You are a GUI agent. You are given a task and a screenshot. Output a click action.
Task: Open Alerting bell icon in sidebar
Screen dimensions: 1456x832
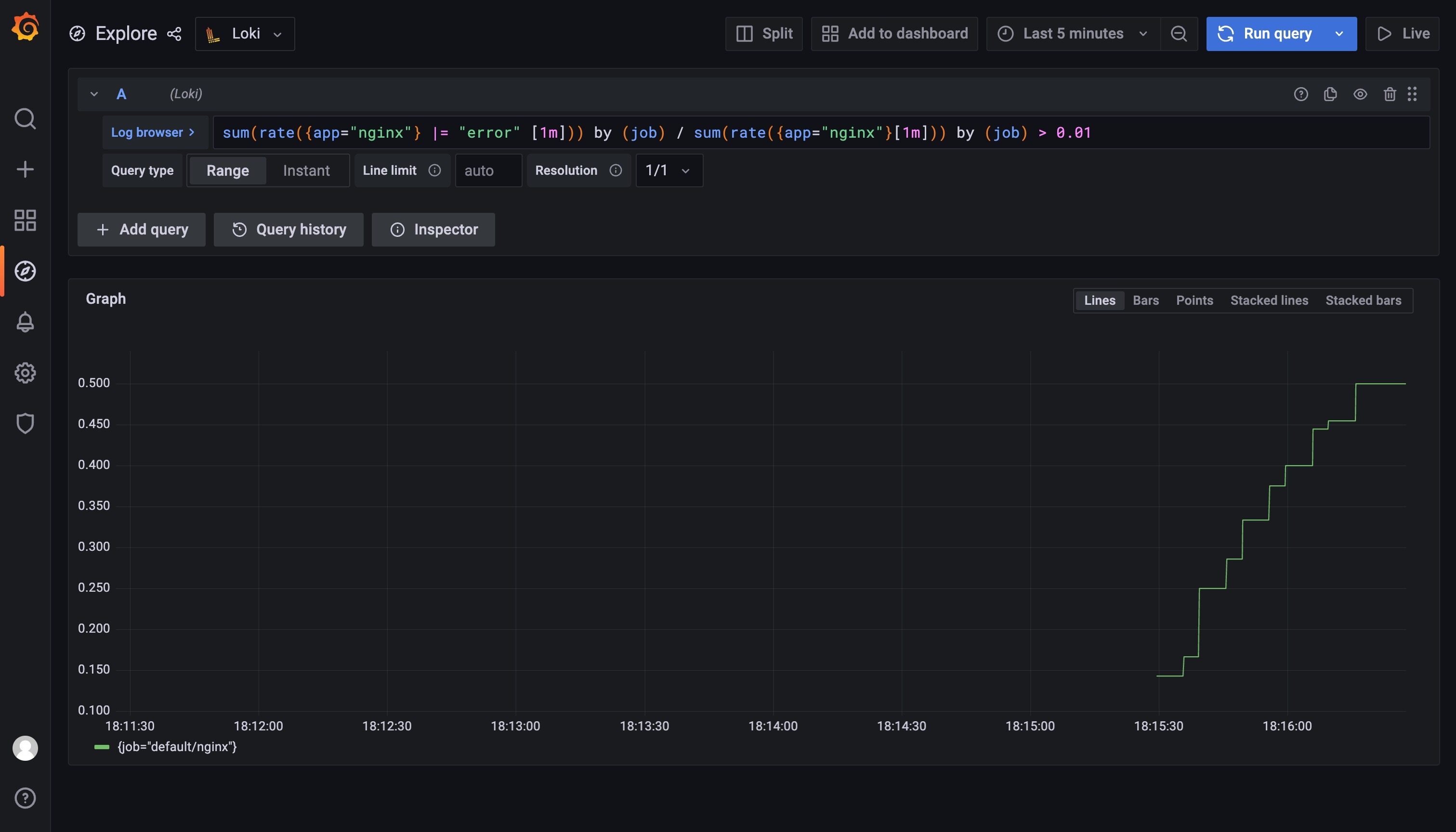click(25, 322)
